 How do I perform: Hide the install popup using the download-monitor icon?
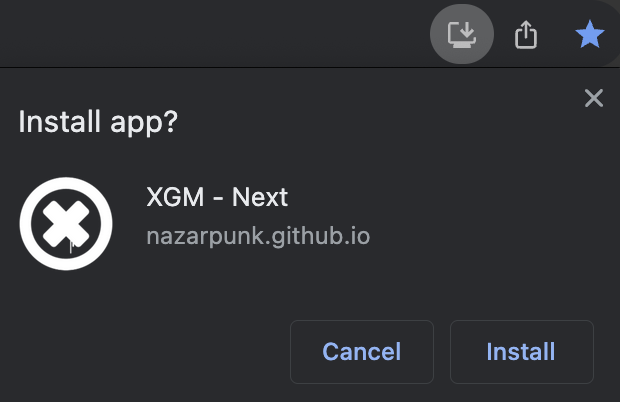click(461, 35)
